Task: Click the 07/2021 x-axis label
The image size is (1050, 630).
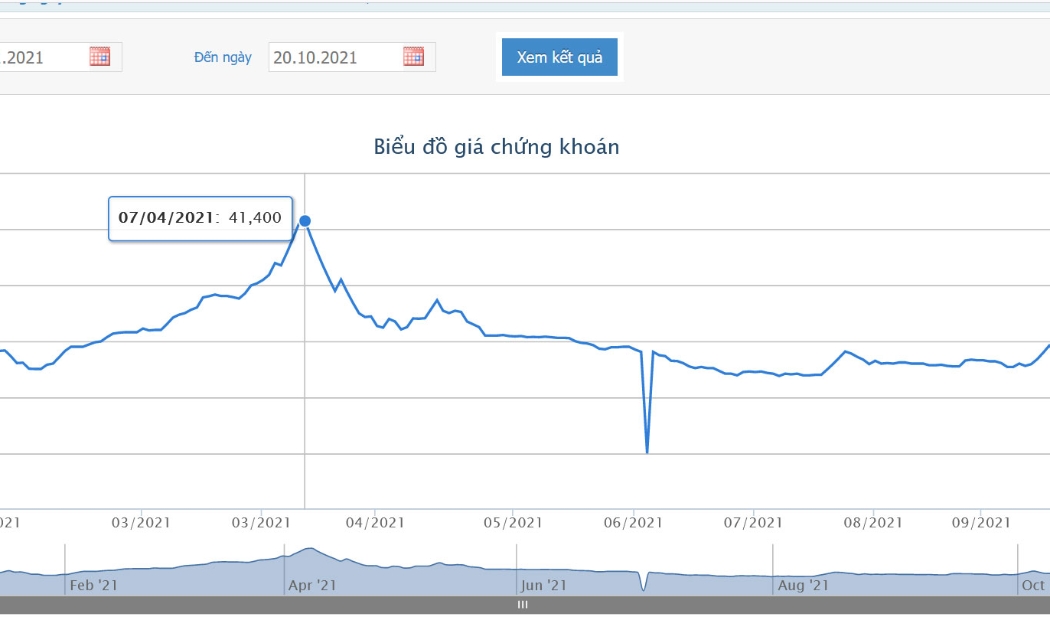Action: [753, 523]
